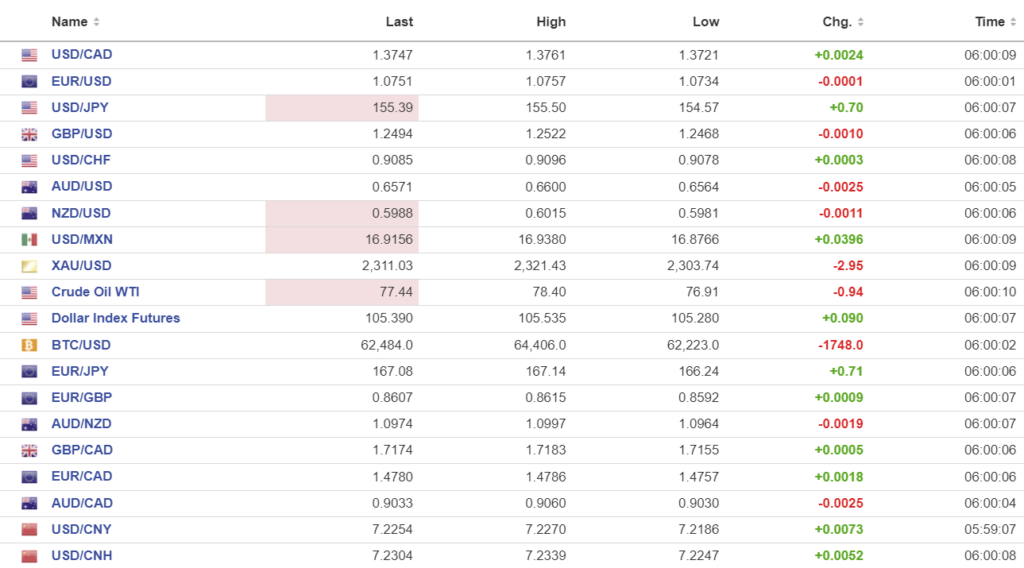Click the China flag icon beside USD/CNY

(x=29, y=530)
